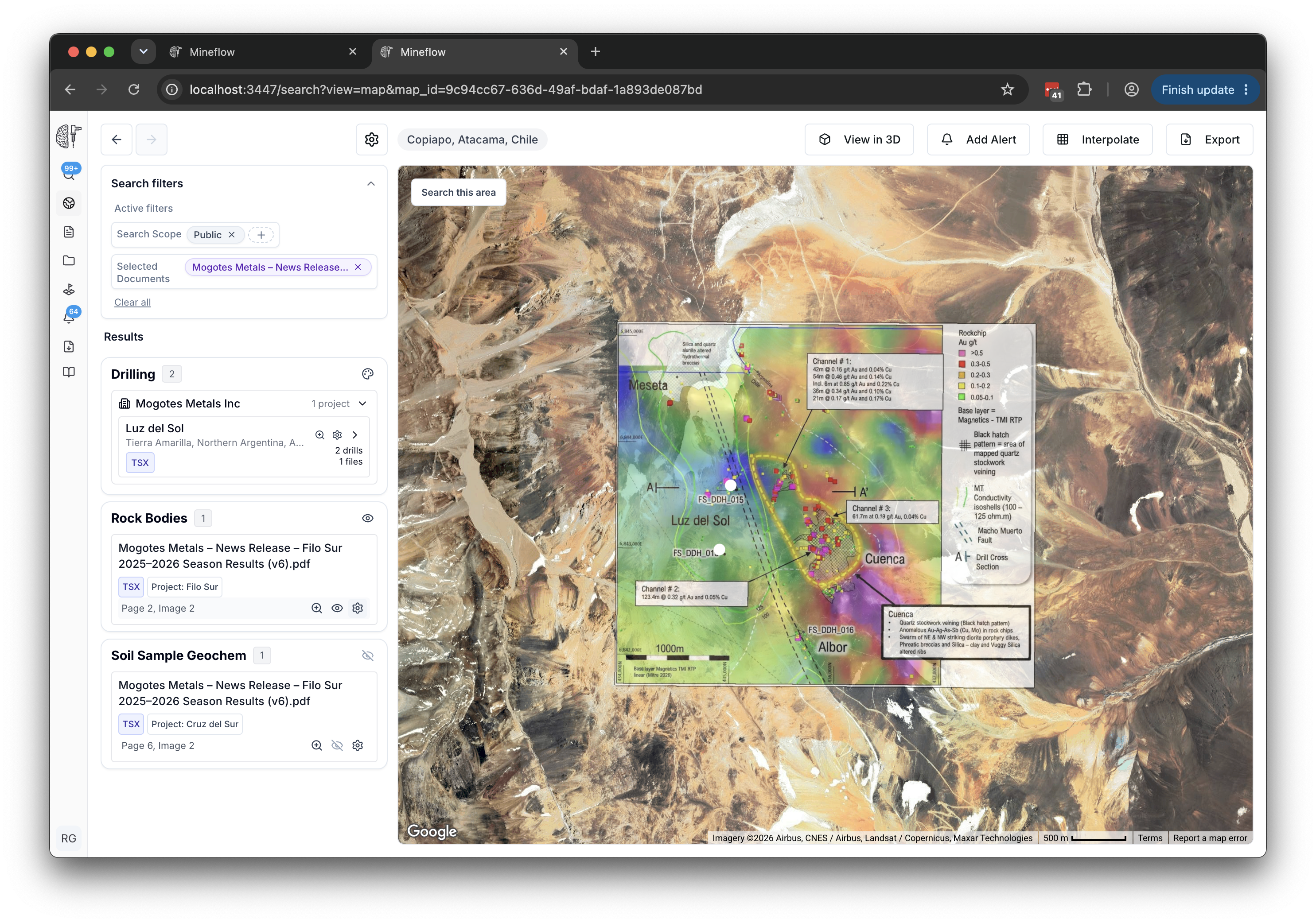Image resolution: width=1316 pixels, height=923 pixels.
Task: View site information icon in address bar
Action: (x=172, y=90)
